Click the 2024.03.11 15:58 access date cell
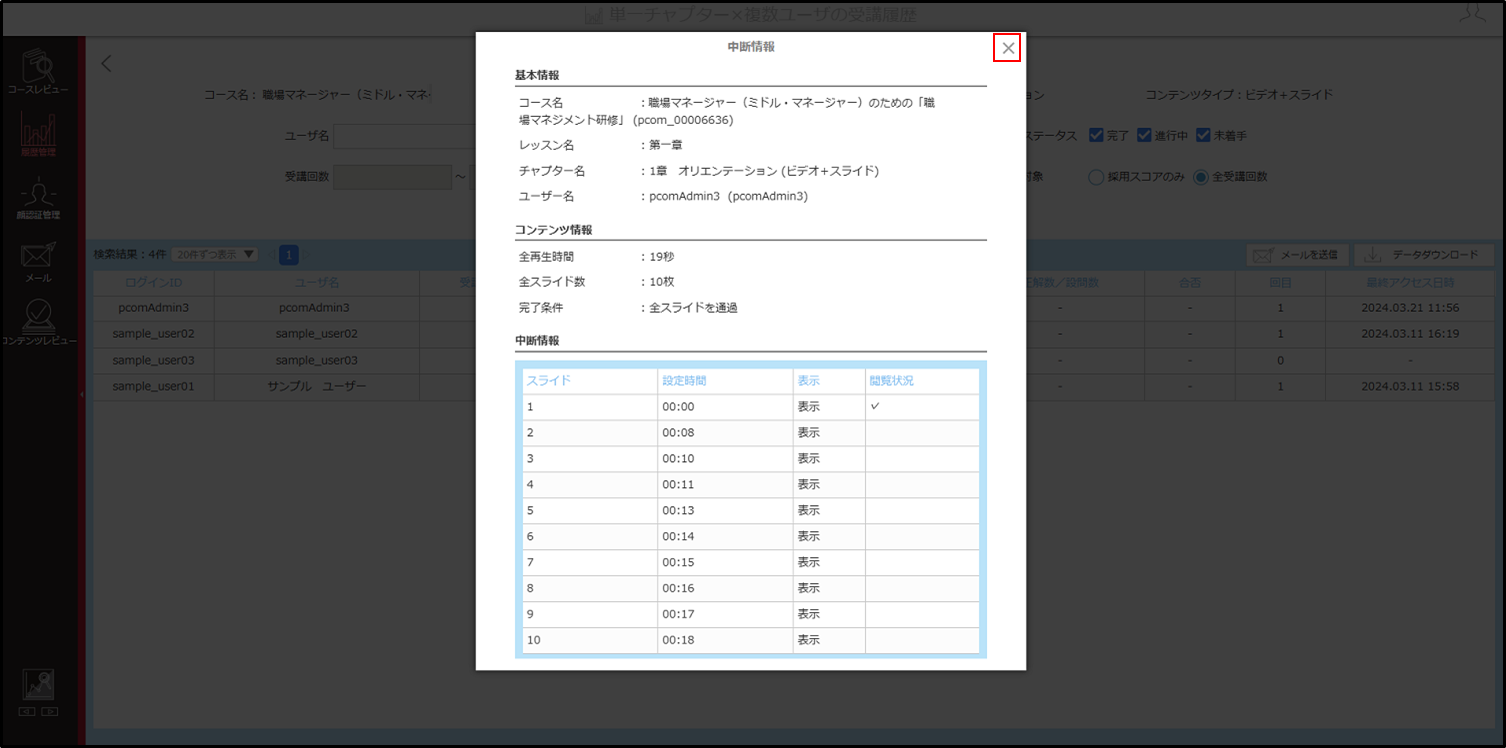The height and width of the screenshot is (748, 1506). [1410, 386]
